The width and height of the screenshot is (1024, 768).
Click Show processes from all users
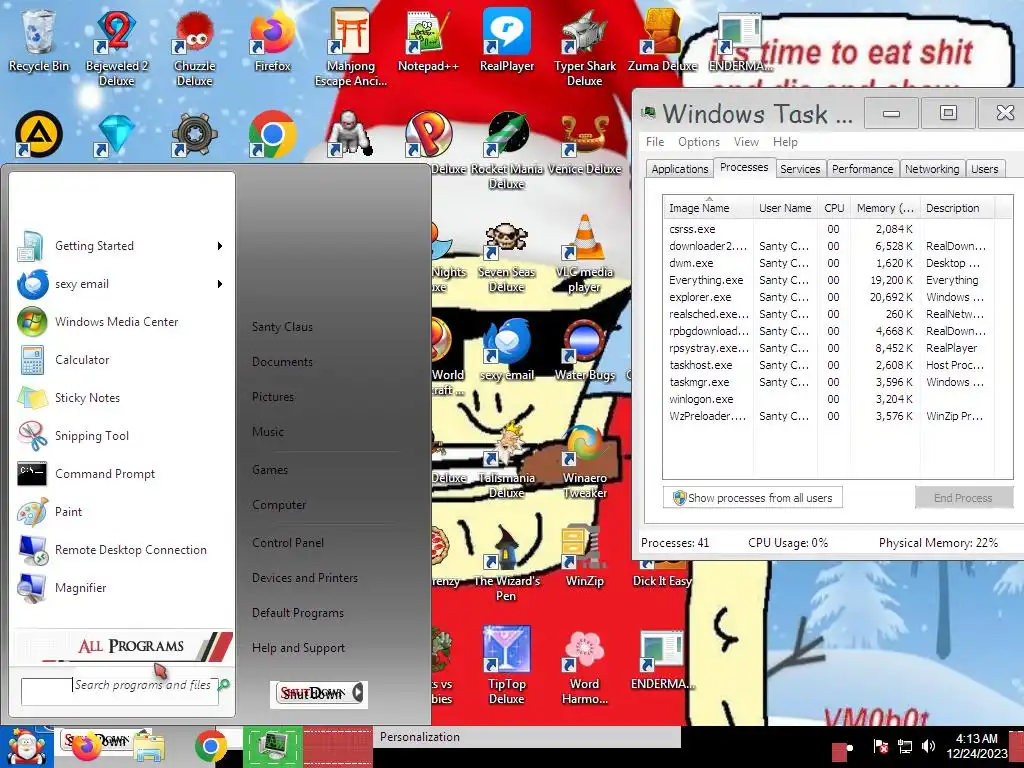click(x=752, y=498)
